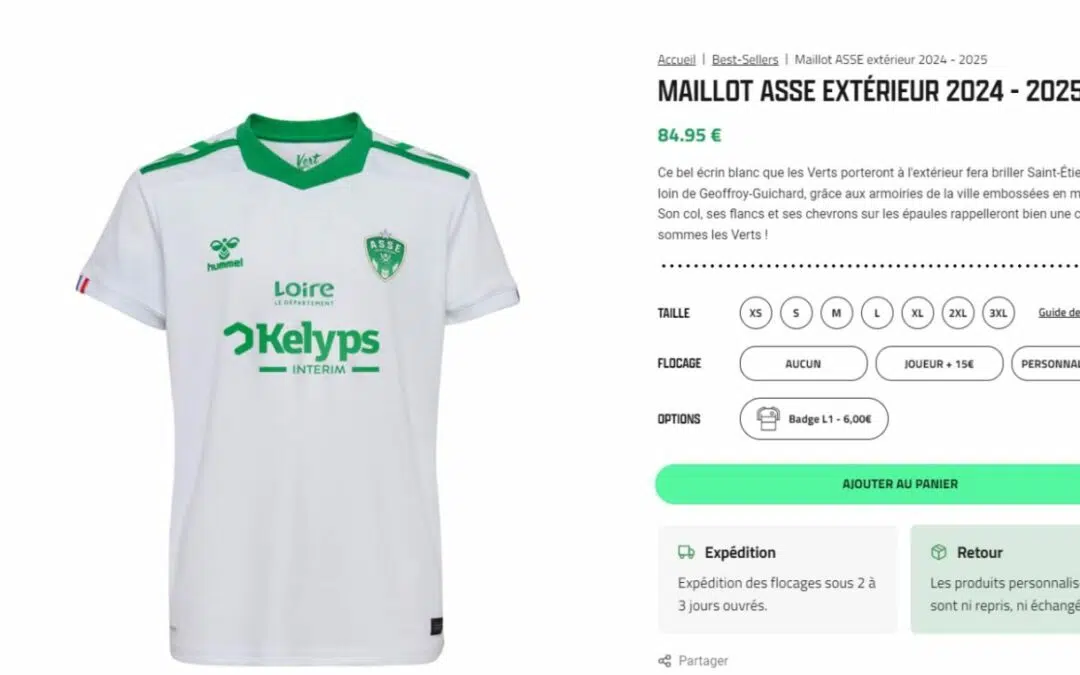Enable the Badge L1 - 6,00€ option
1080x675 pixels.
tap(812, 419)
